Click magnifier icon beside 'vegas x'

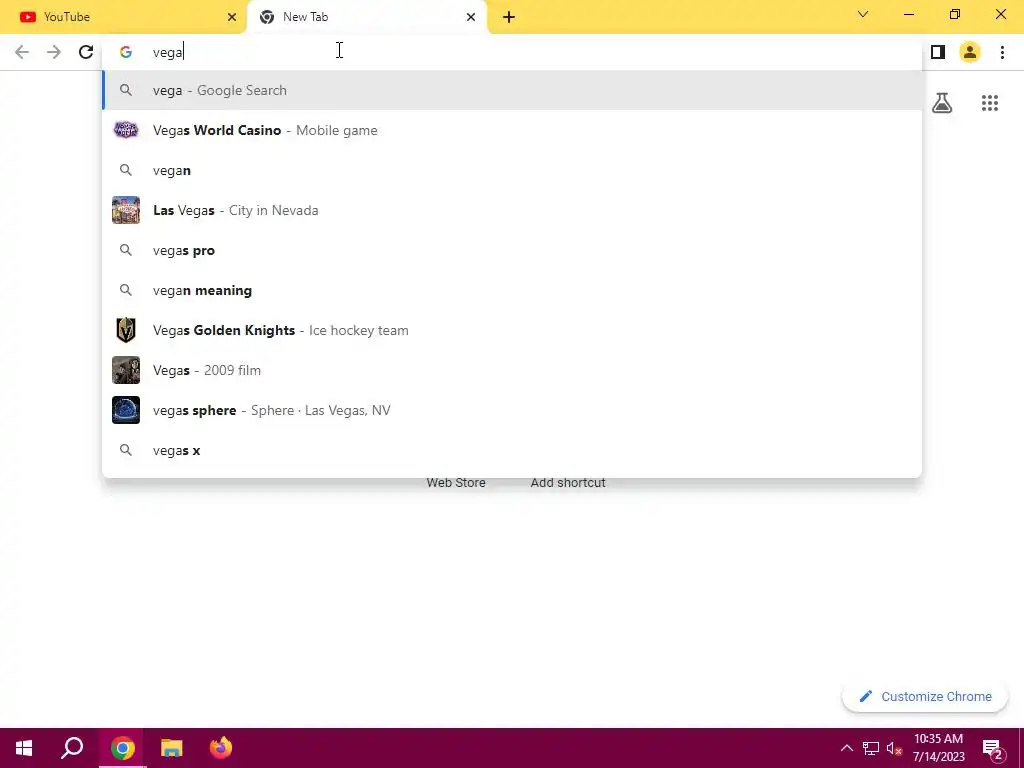coord(126,450)
